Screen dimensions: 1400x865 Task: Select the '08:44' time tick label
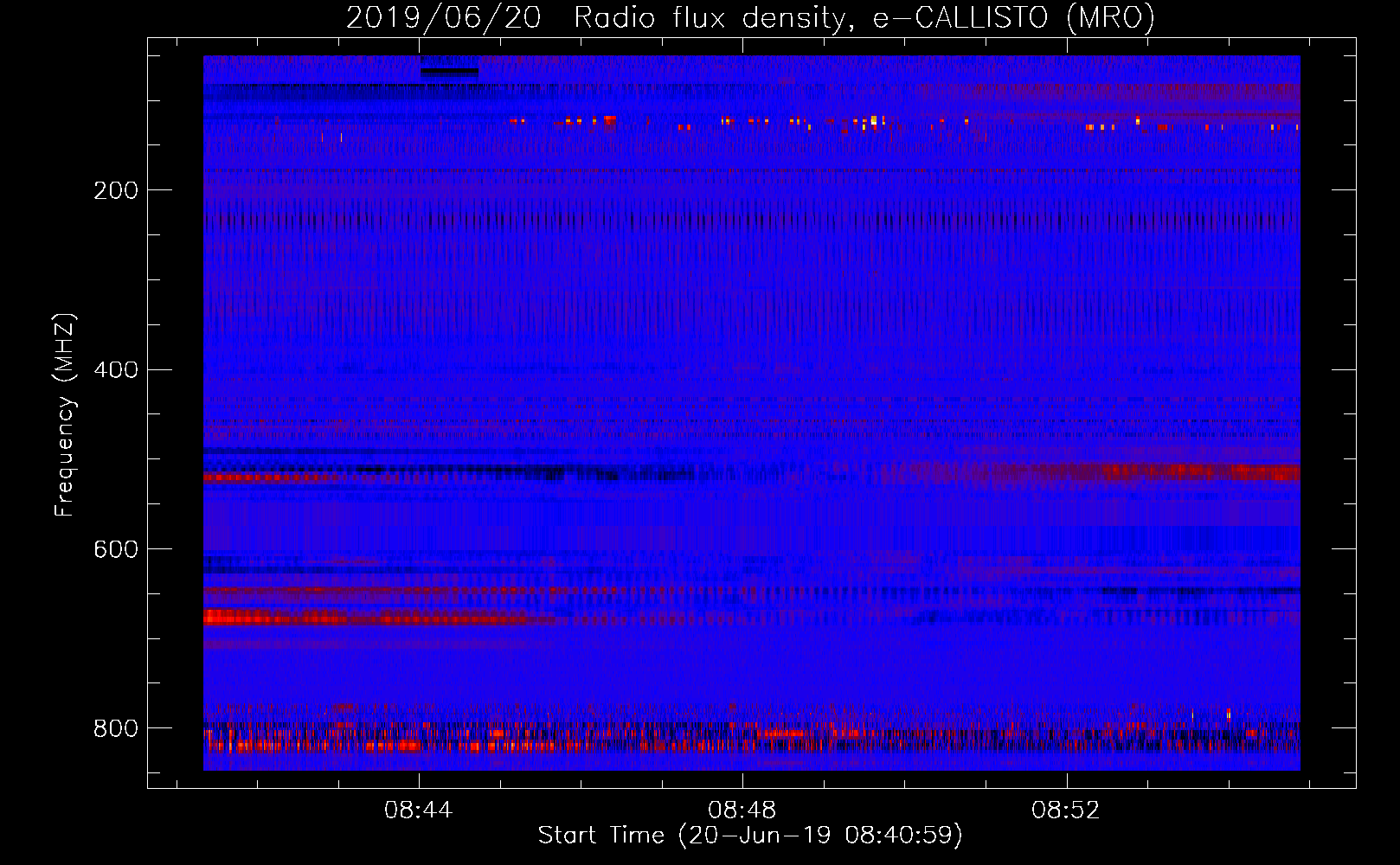419,811
